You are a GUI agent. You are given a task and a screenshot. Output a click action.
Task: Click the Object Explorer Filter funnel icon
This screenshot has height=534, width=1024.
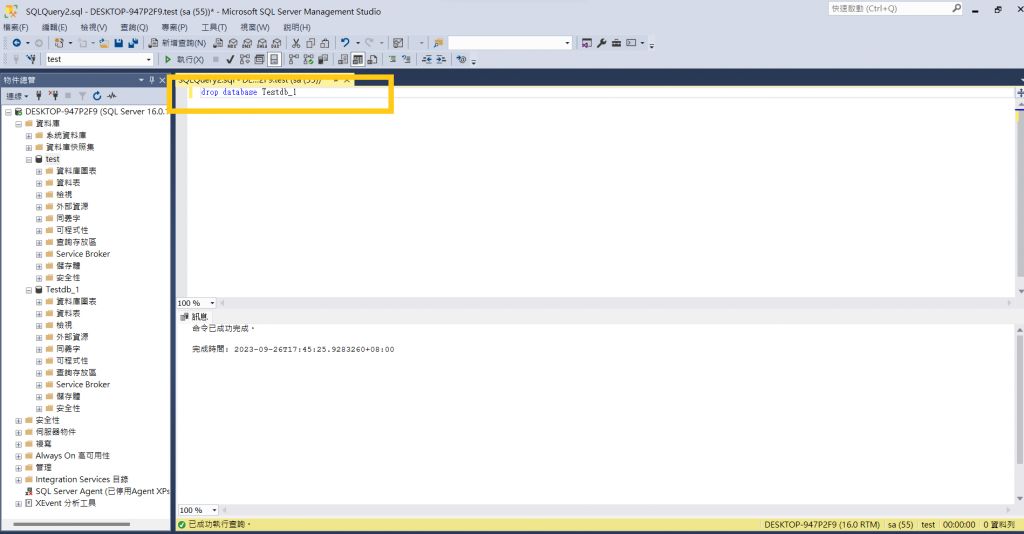82,96
